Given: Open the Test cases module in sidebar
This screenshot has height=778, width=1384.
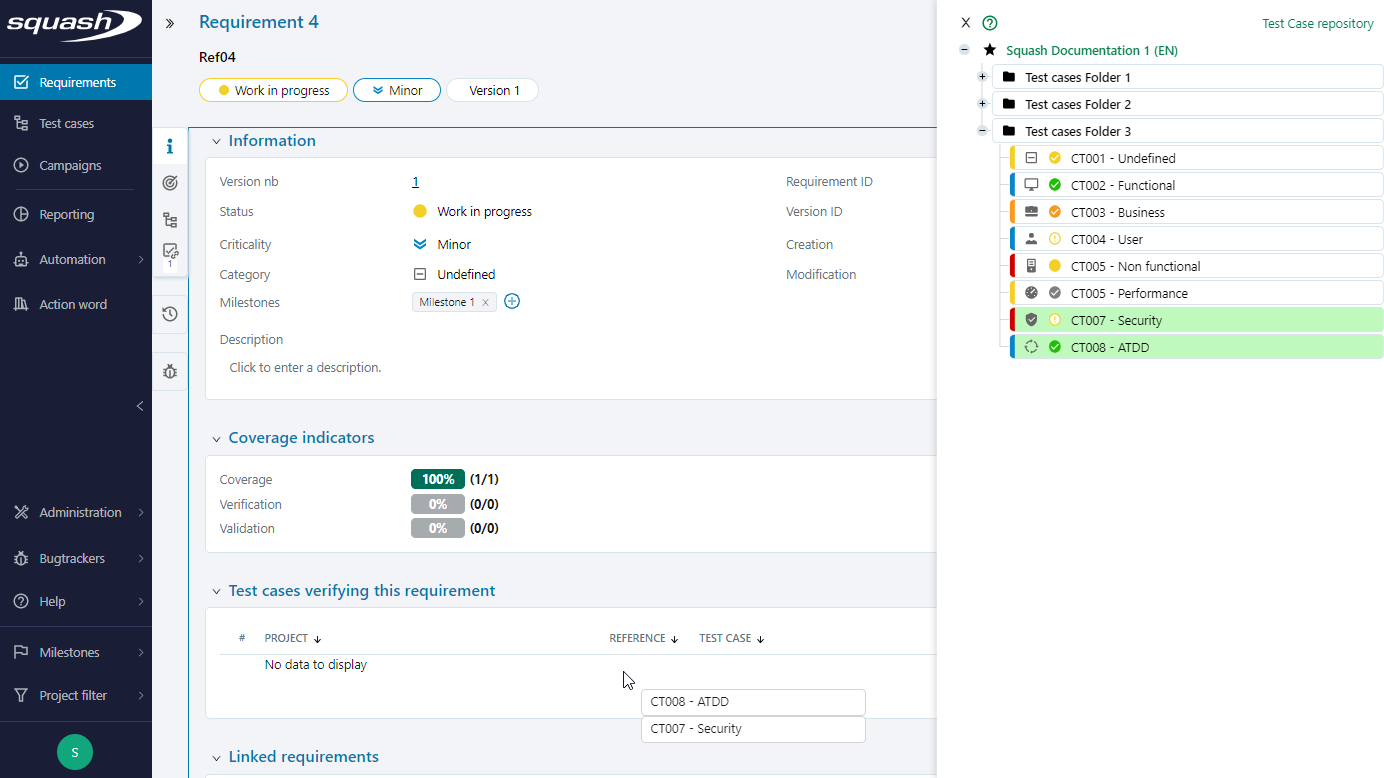Looking at the screenshot, I should pyautogui.click(x=67, y=122).
